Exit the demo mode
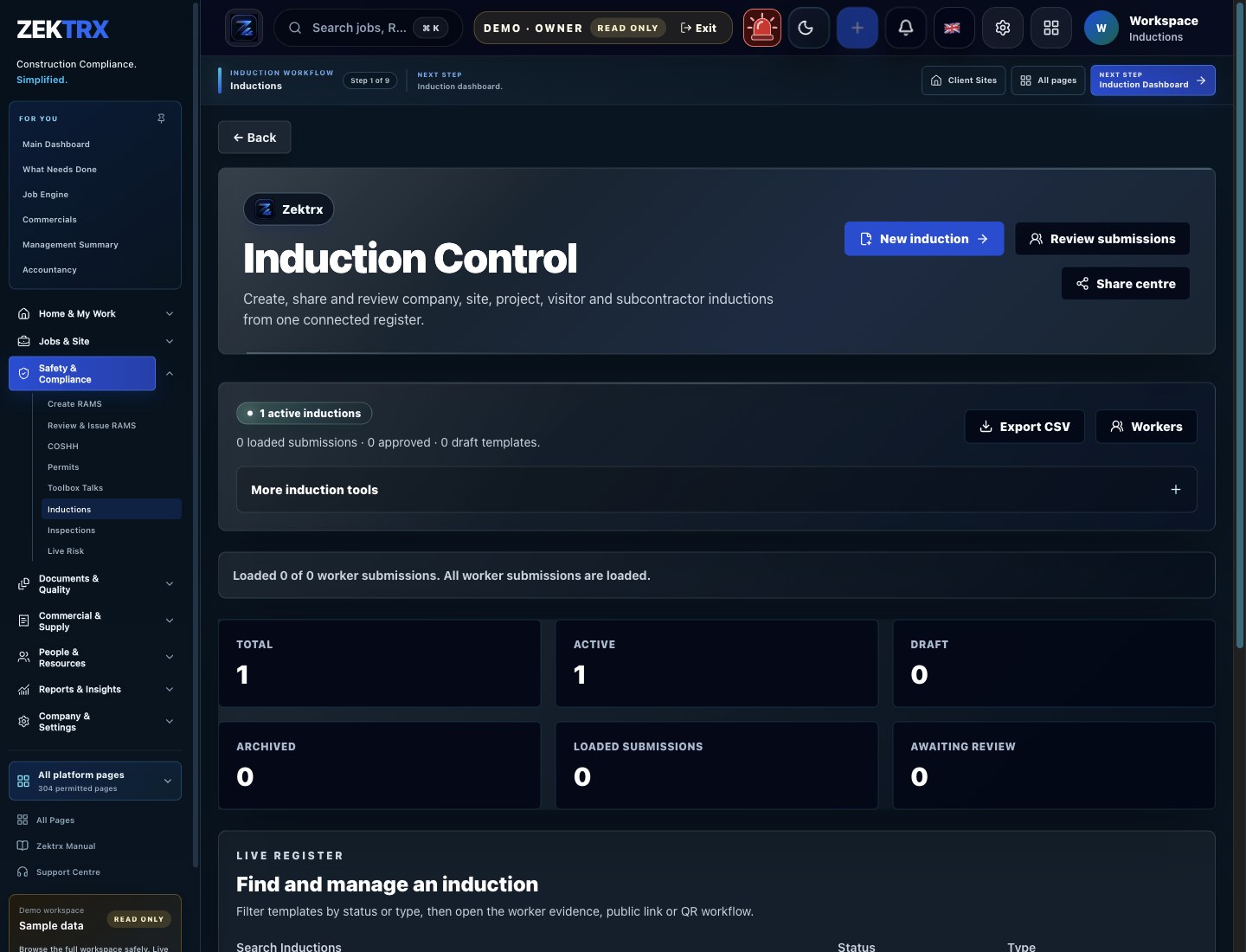This screenshot has height=952, width=1246. pyautogui.click(x=699, y=28)
